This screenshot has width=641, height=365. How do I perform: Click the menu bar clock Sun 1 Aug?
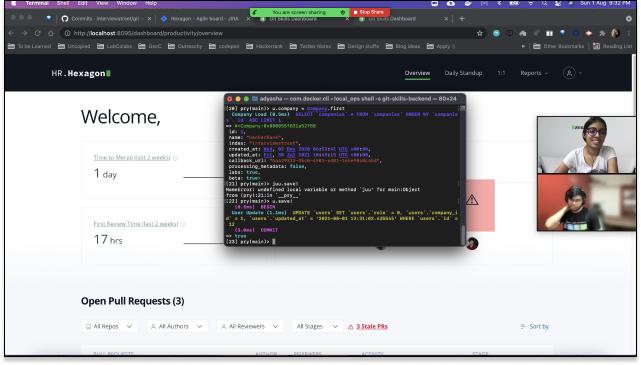[605, 3]
